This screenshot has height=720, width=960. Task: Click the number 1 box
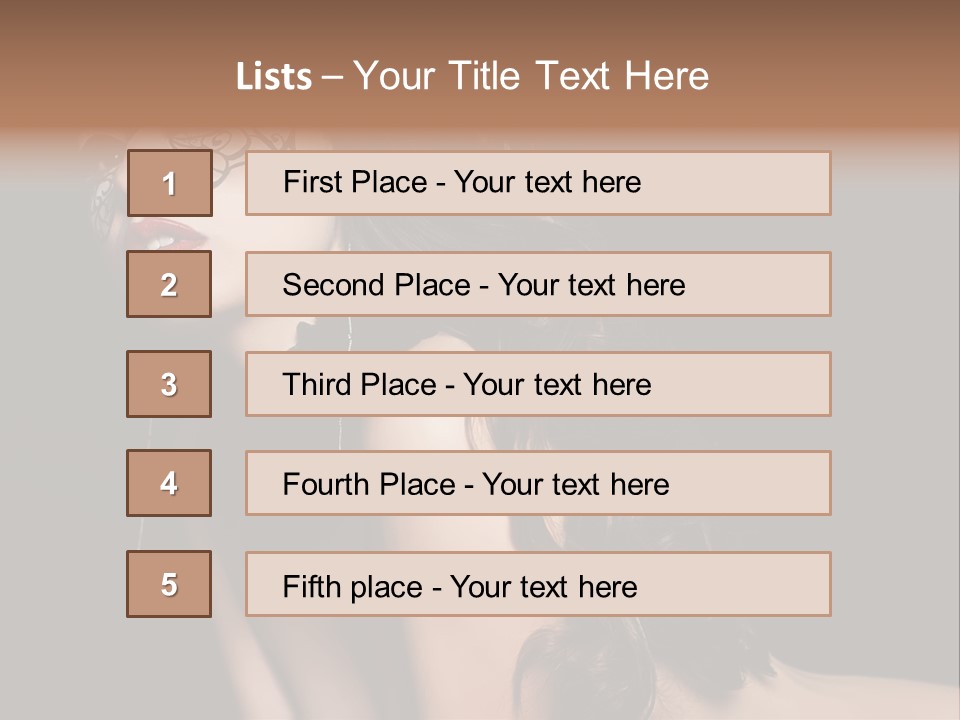coord(169,183)
